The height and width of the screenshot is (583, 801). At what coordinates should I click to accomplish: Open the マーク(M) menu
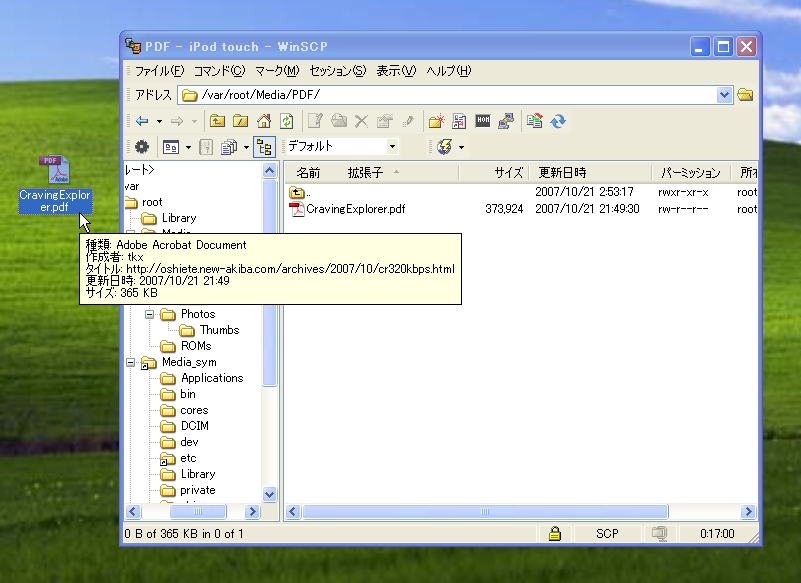pos(277,71)
